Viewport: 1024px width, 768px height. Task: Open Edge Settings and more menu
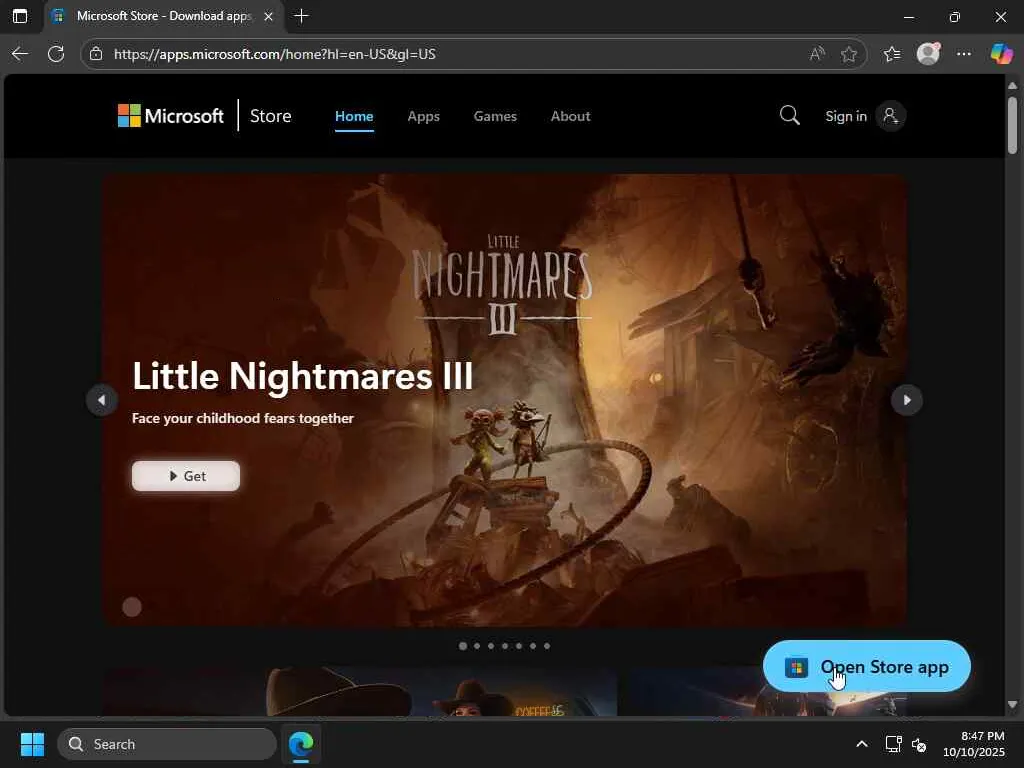964,54
